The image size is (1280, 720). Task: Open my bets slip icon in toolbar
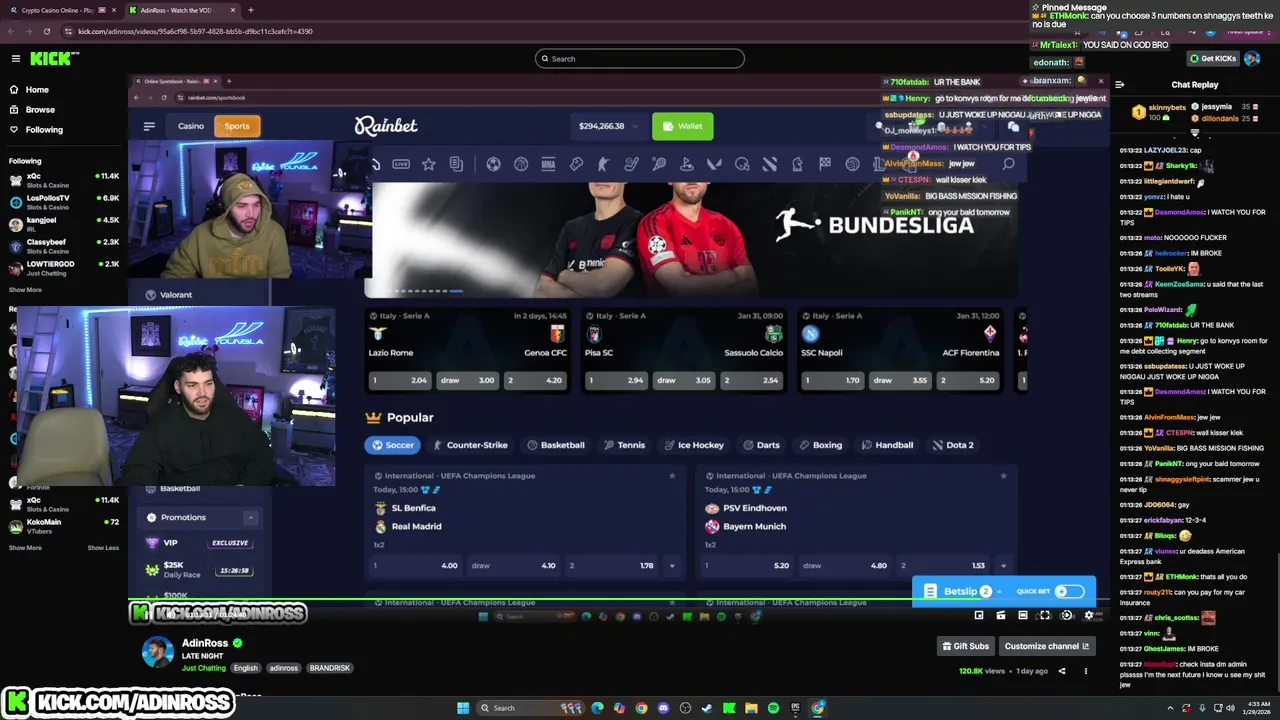point(456,164)
